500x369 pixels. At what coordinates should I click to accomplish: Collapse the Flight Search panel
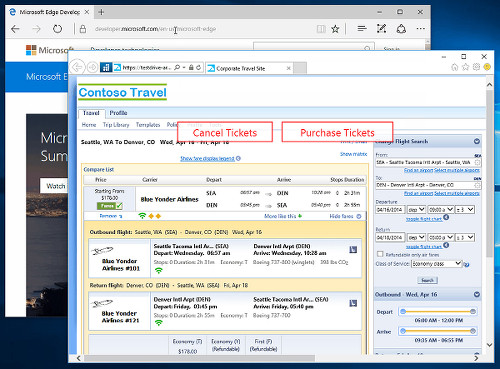(477, 141)
